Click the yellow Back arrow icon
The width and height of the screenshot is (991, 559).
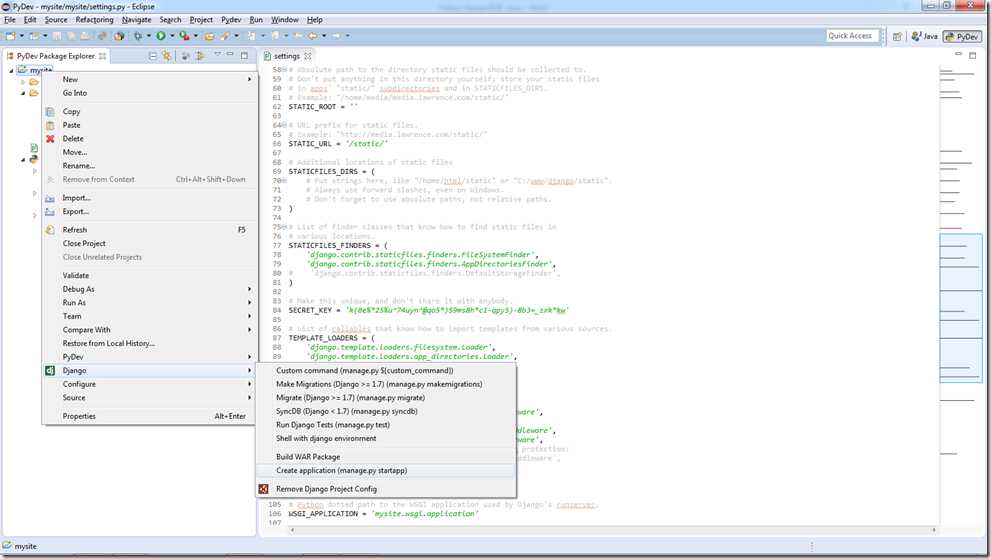pos(312,36)
